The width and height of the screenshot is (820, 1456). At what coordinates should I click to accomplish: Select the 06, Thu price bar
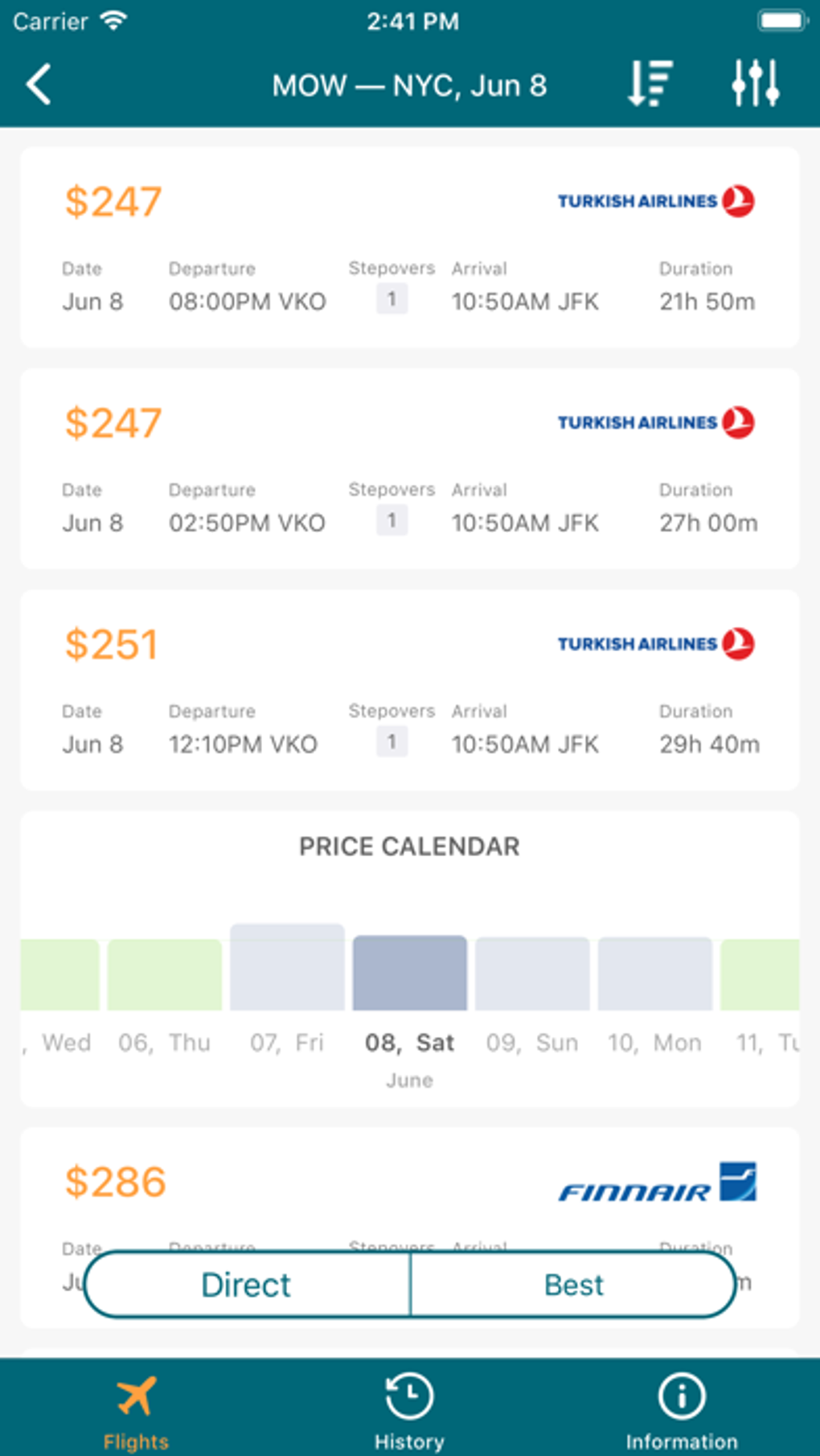(165, 974)
